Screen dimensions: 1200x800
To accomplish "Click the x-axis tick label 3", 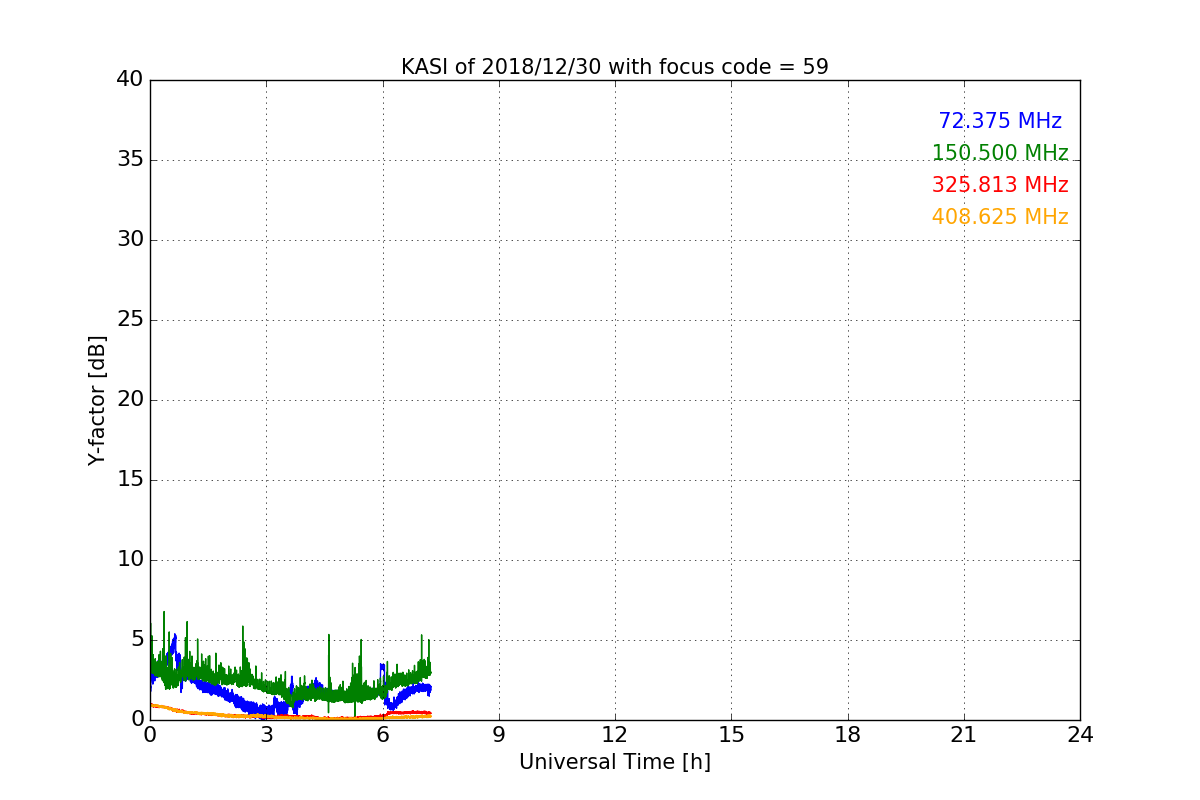I will click(x=266, y=735).
